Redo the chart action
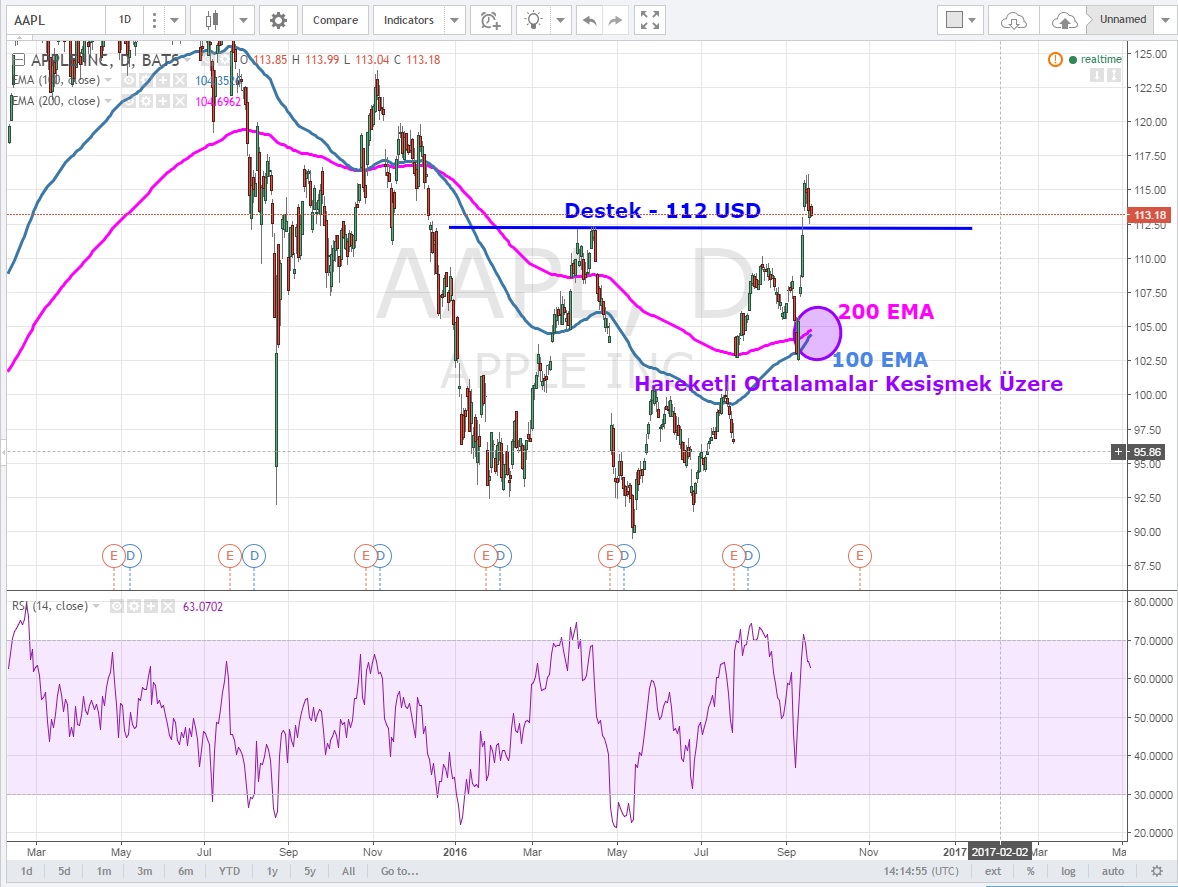Image resolution: width=1178 pixels, height=887 pixels. pos(616,20)
